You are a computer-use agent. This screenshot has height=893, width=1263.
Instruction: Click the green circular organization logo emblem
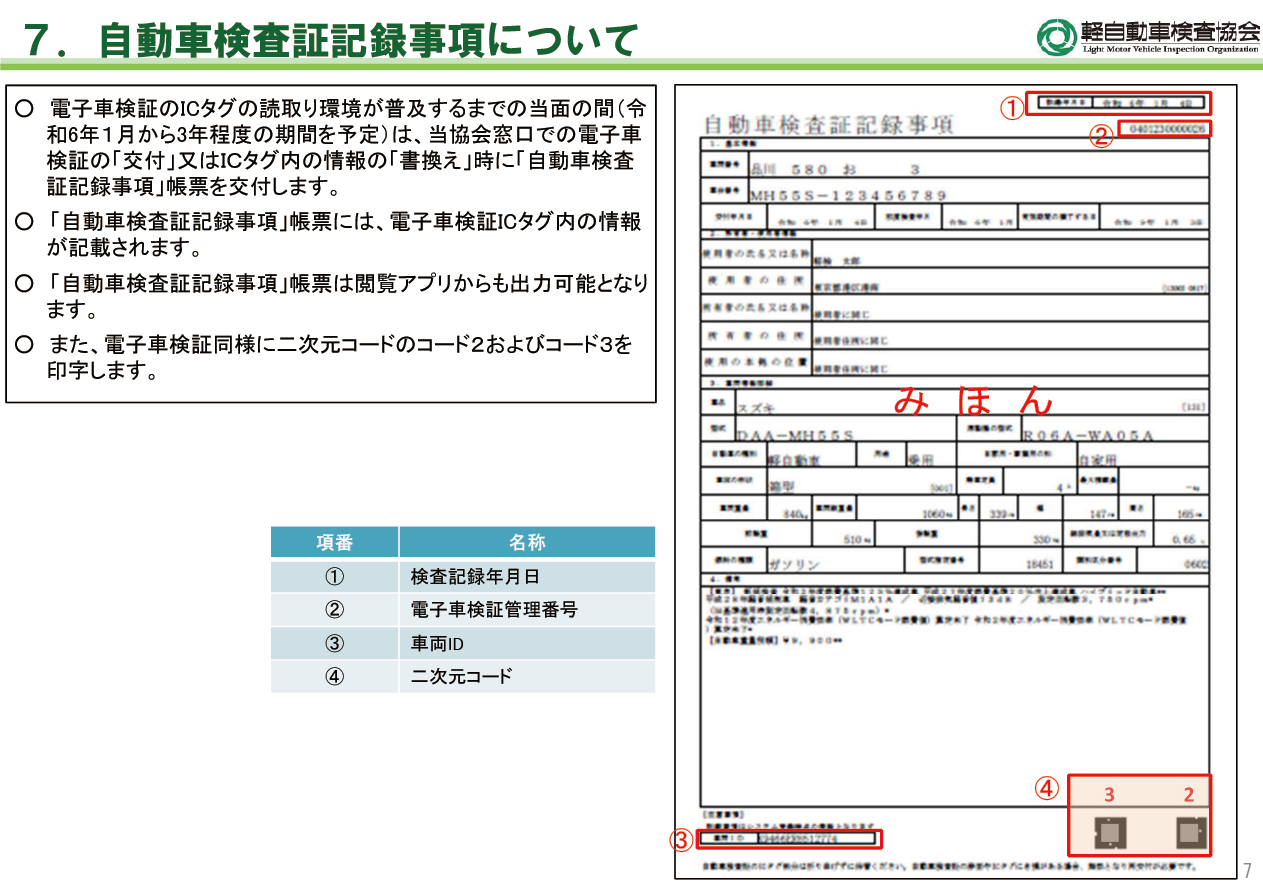[x=1056, y=37]
